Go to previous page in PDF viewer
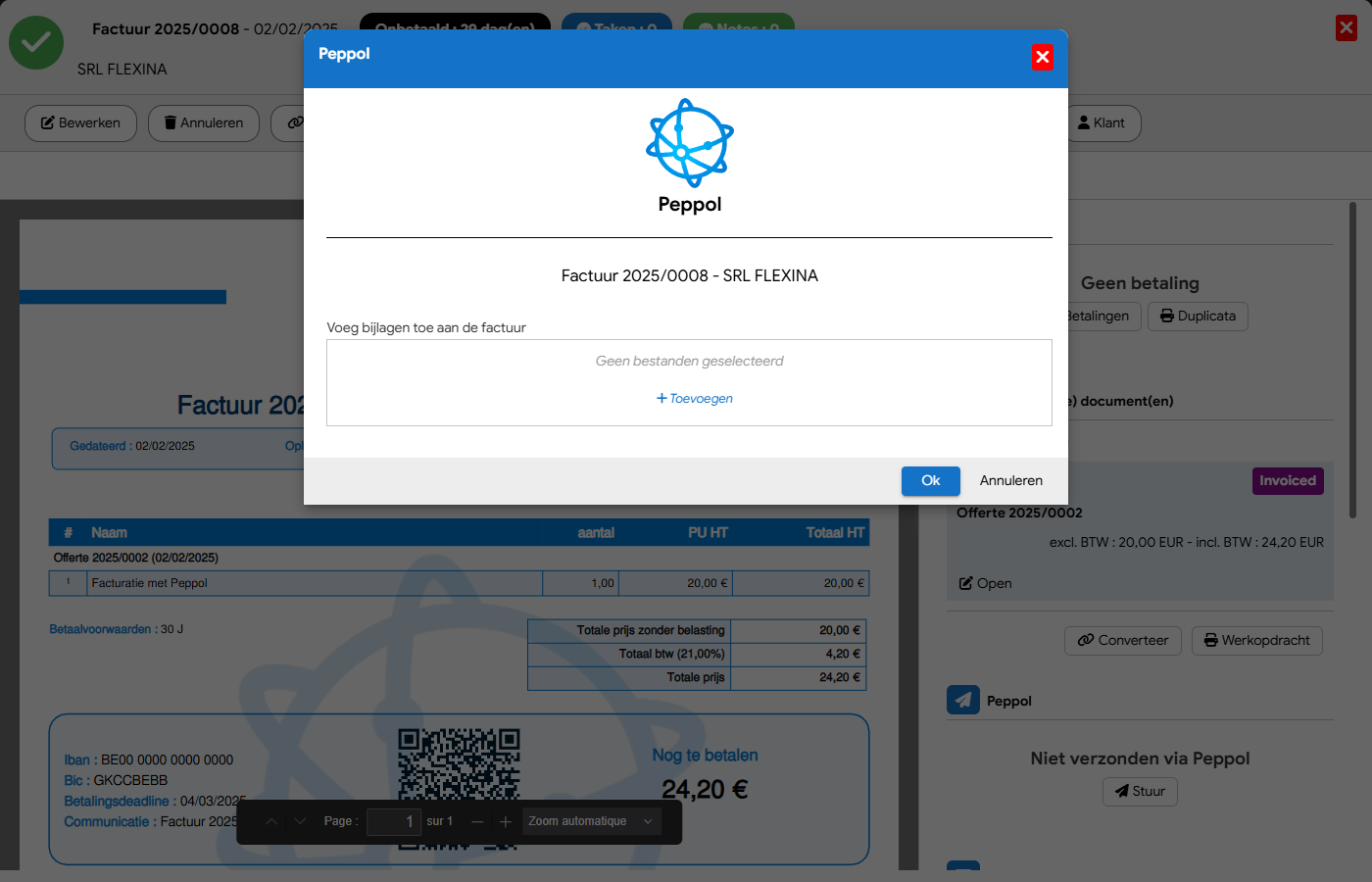Viewport: 1372px width, 882px height. pyautogui.click(x=271, y=821)
